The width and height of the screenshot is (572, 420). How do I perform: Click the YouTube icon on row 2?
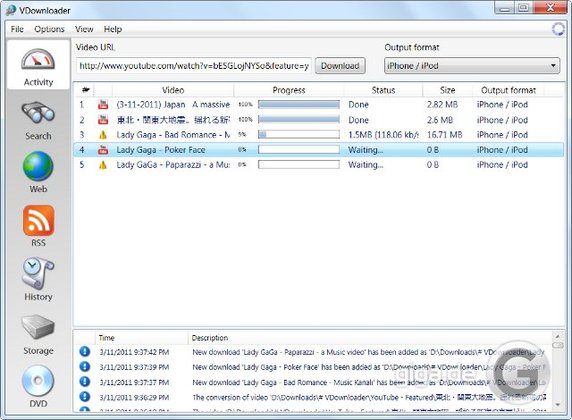point(103,120)
